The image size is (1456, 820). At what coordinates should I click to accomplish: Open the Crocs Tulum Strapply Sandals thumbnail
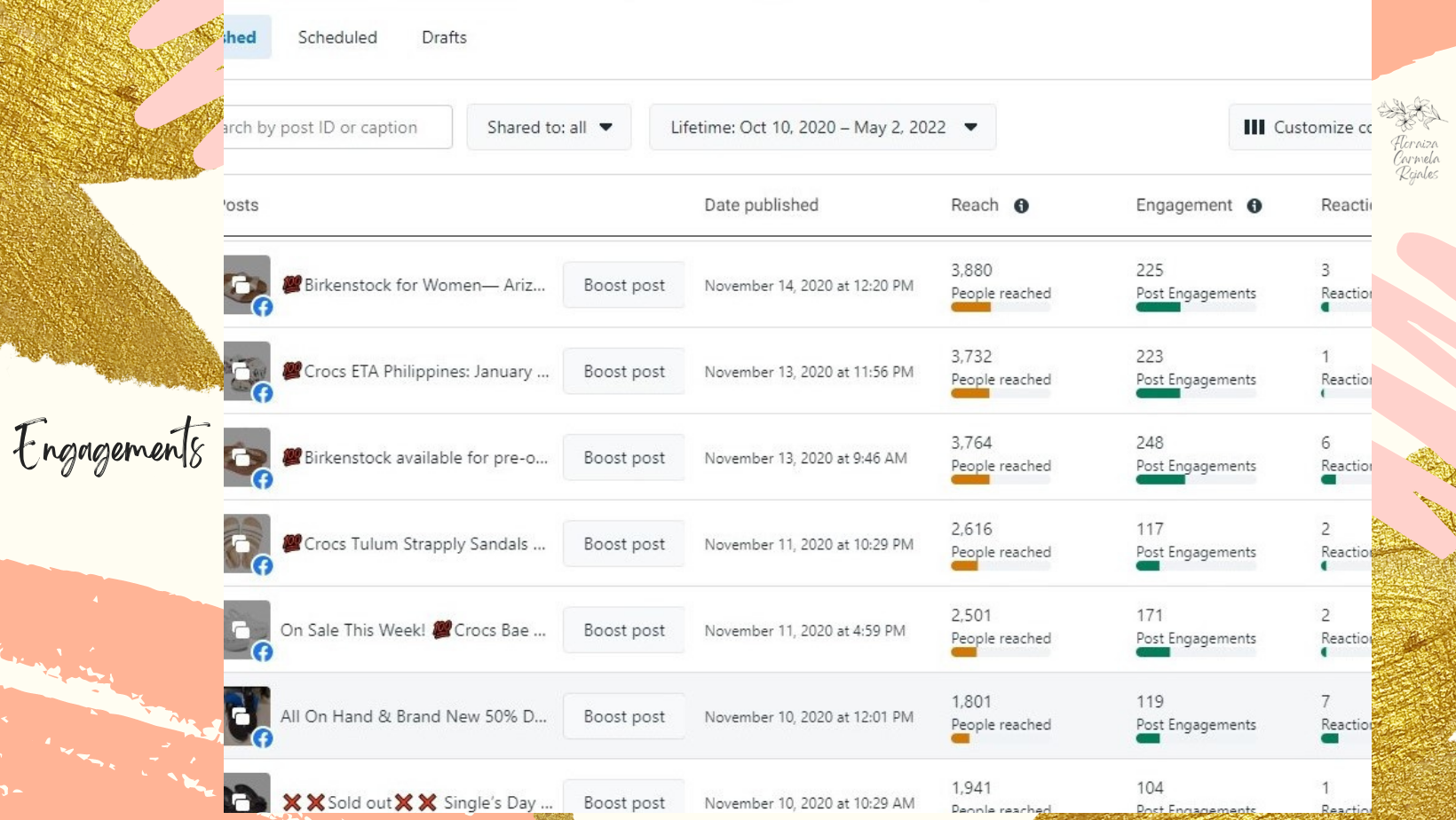pos(247,543)
